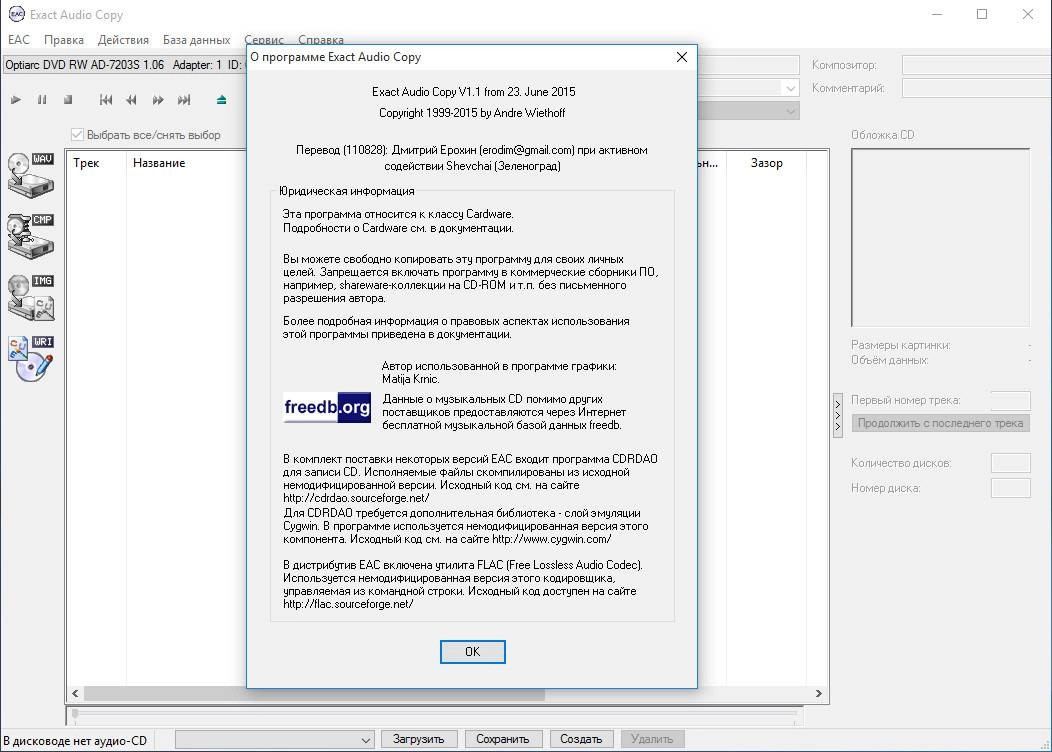This screenshot has width=1052, height=752.
Task: Click the Номер диска field
Action: pyautogui.click(x=1010, y=488)
